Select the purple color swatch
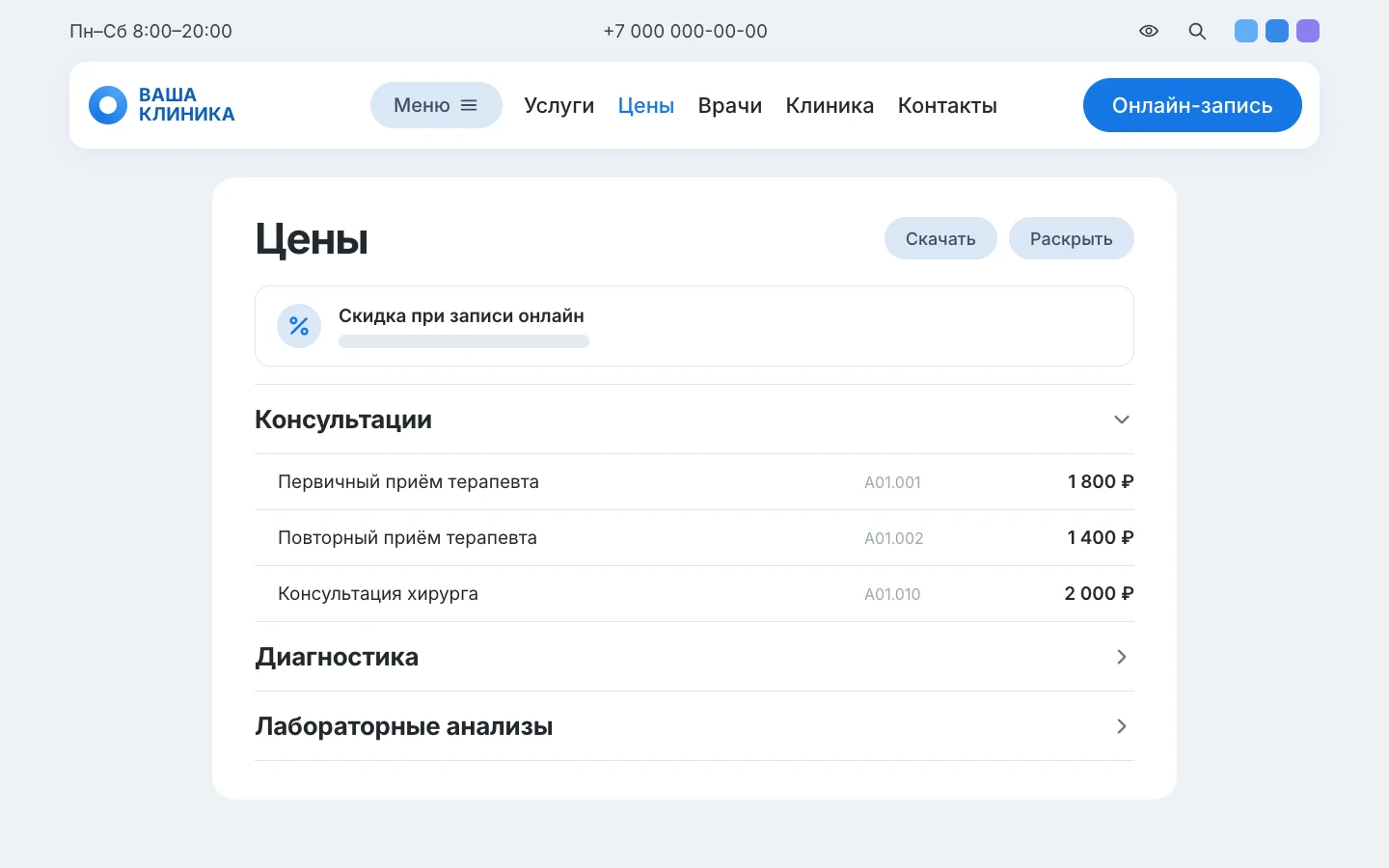Screen dimensions: 1389x868 coord(1308,31)
